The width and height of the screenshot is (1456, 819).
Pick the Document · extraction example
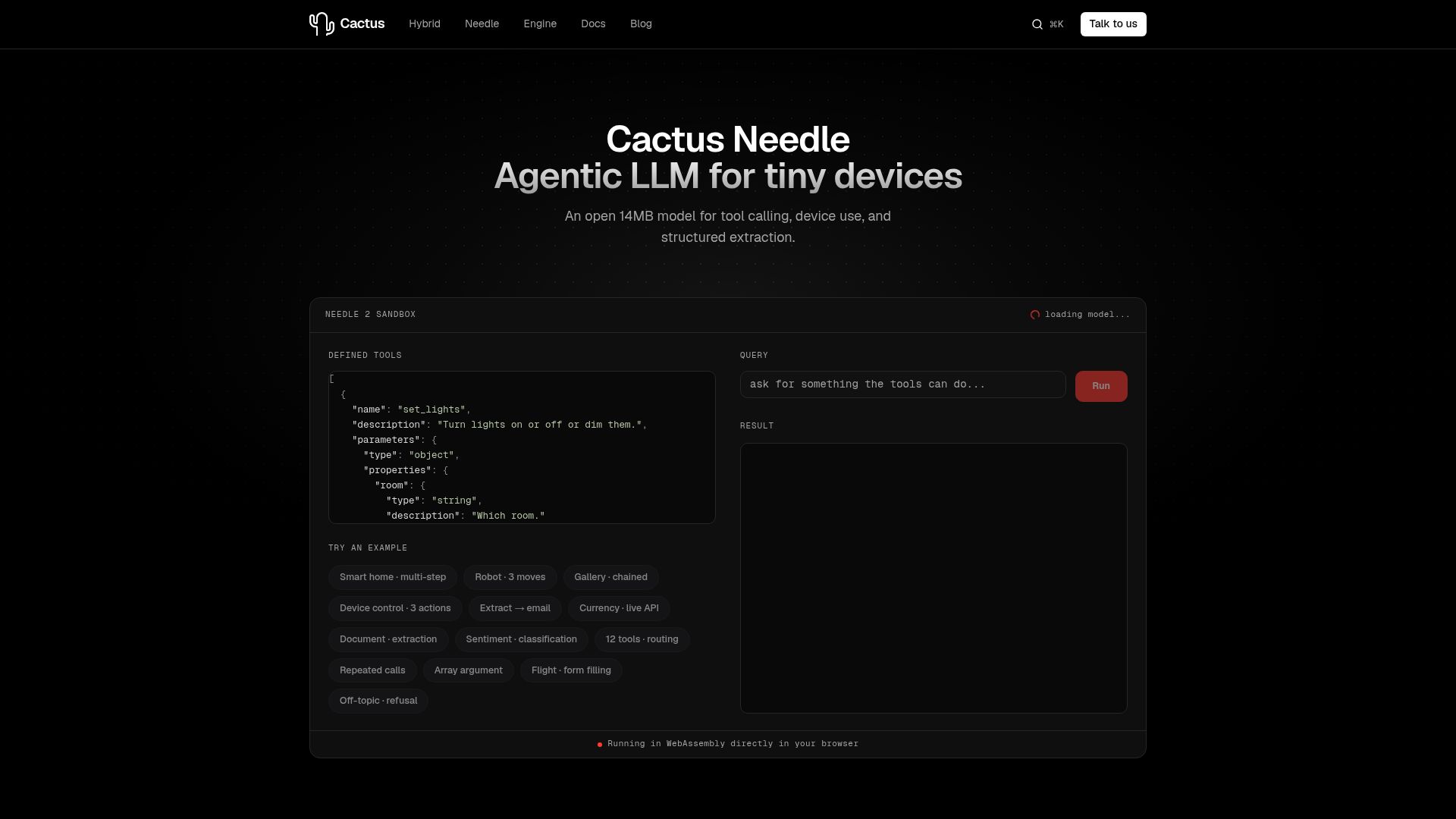click(388, 640)
